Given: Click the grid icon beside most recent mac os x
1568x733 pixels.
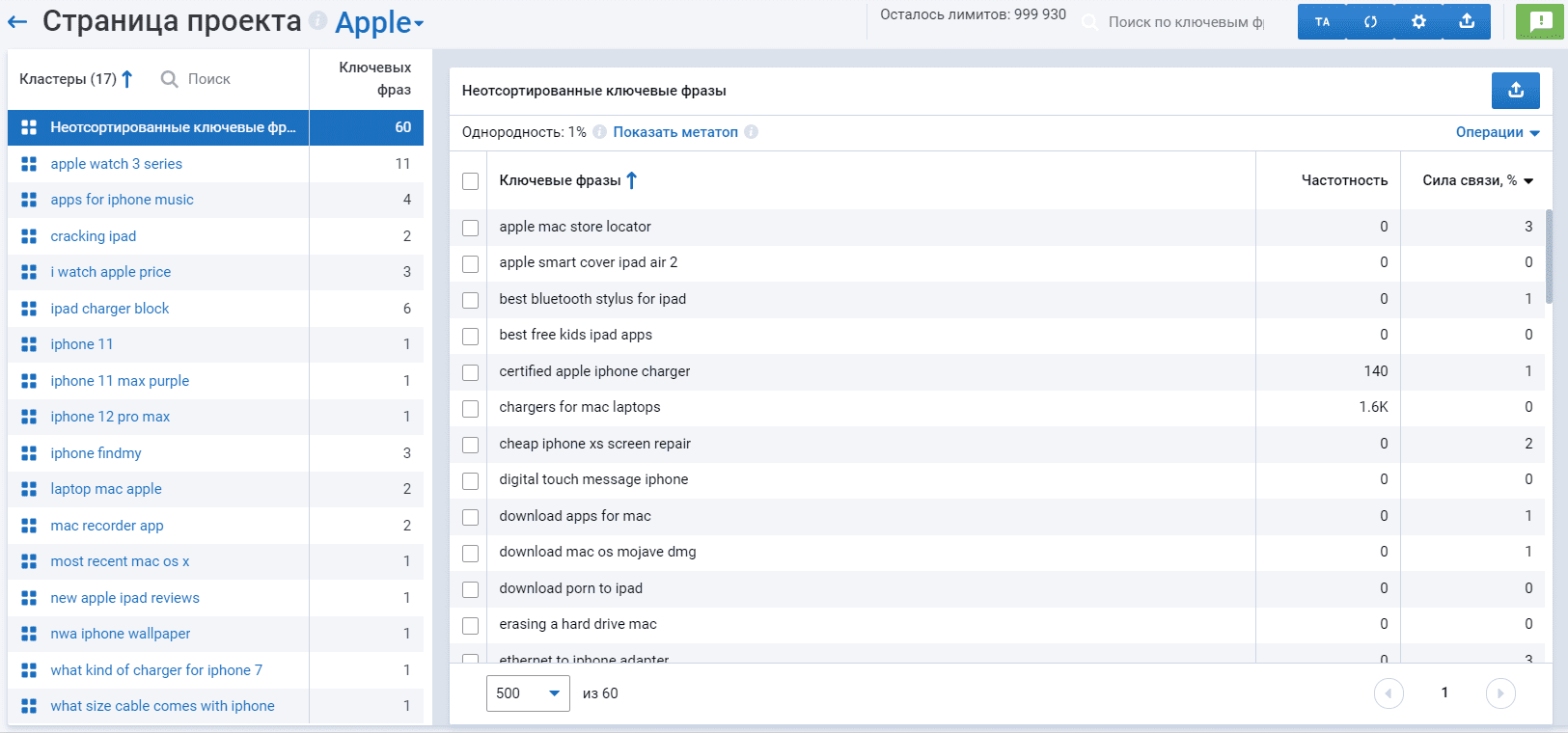Looking at the screenshot, I should click(29, 561).
